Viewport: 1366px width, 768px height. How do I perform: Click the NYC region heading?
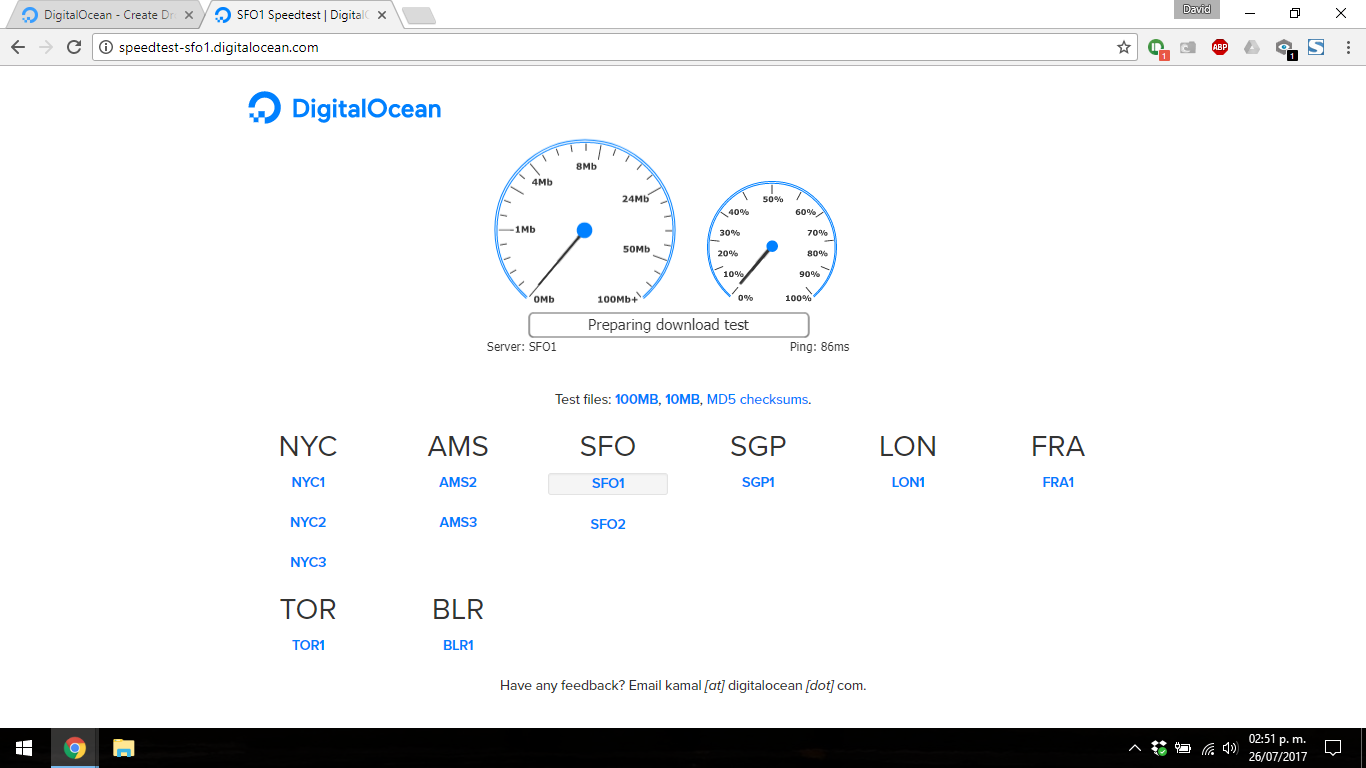pos(308,446)
